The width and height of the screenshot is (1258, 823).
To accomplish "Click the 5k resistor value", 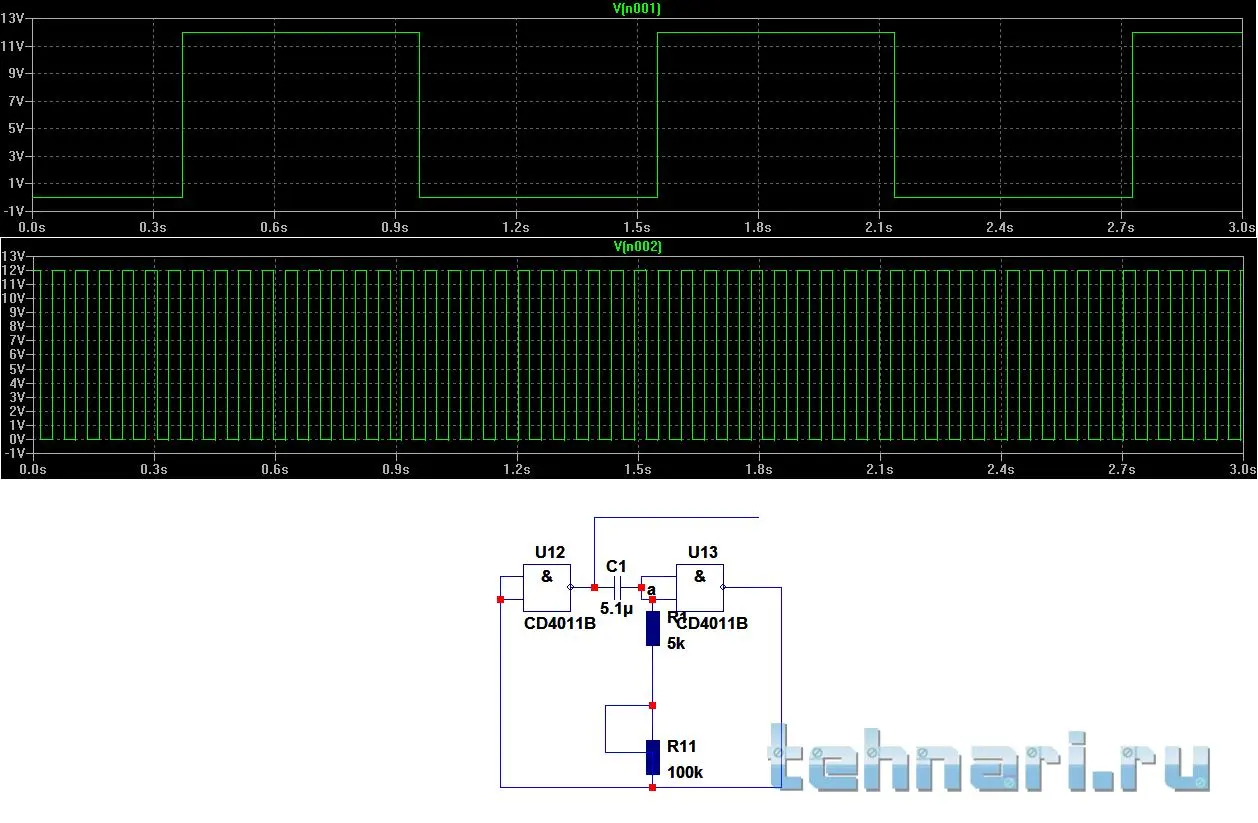I will 676,643.
